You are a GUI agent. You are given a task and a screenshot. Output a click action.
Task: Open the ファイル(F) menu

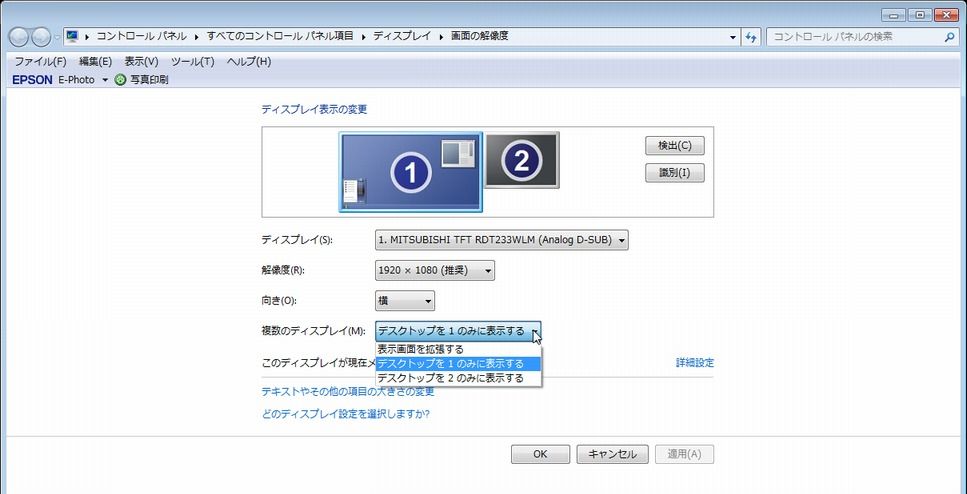40,61
